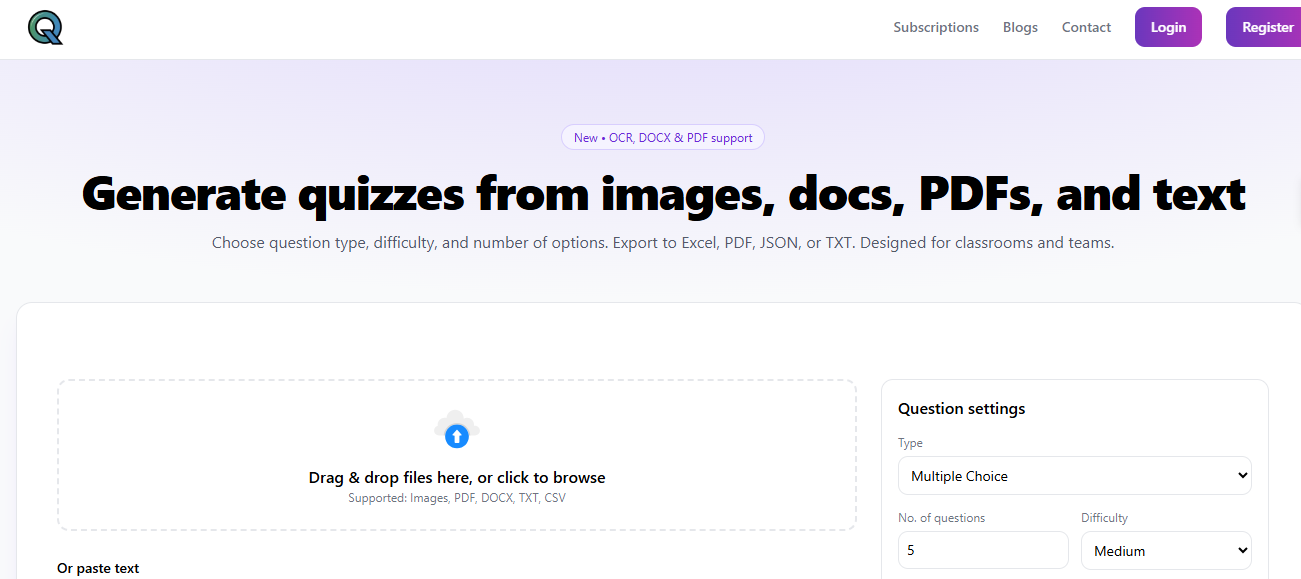Image resolution: width=1301 pixels, height=579 pixels.
Task: Click the Login button
Action: click(1168, 27)
